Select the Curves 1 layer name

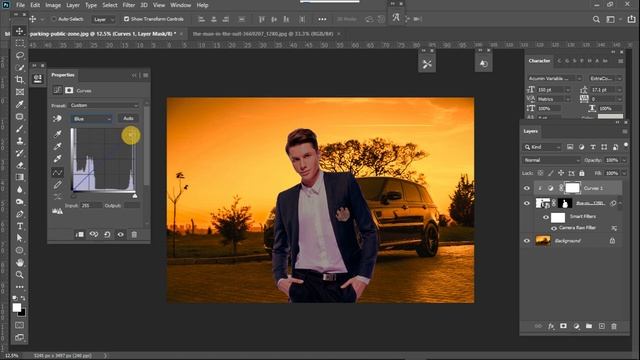tap(593, 188)
